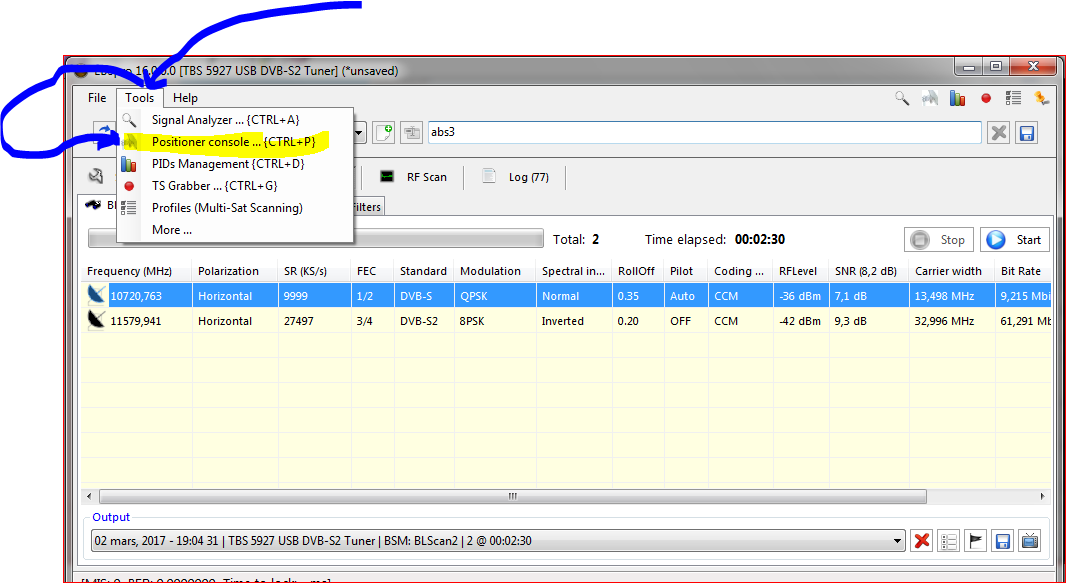Image resolution: width=1066 pixels, height=583 pixels.
Task: Select Positioner console menu entry
Action: click(x=233, y=142)
